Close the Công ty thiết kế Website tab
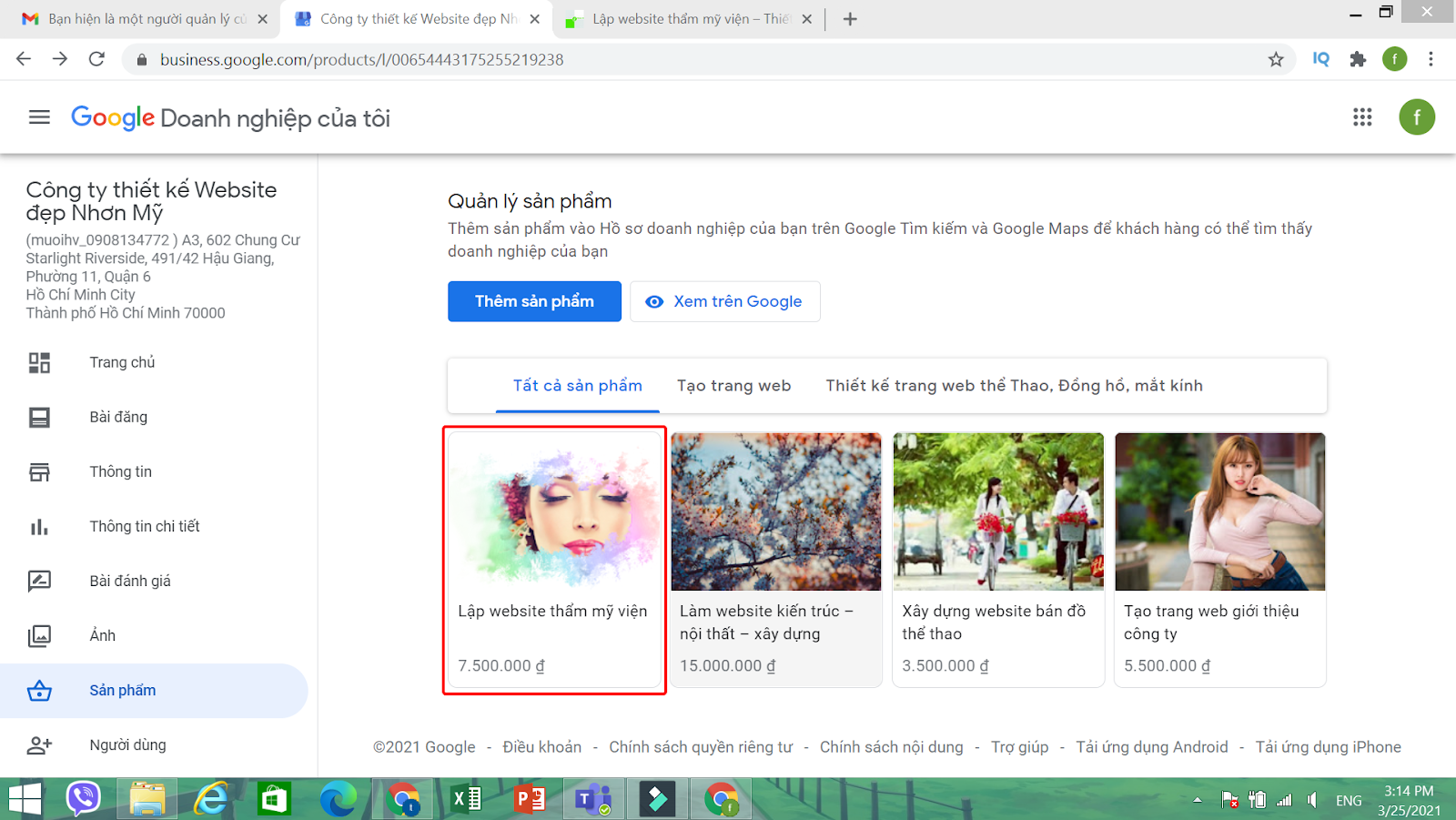Image resolution: width=1456 pixels, height=820 pixels. coord(534,19)
